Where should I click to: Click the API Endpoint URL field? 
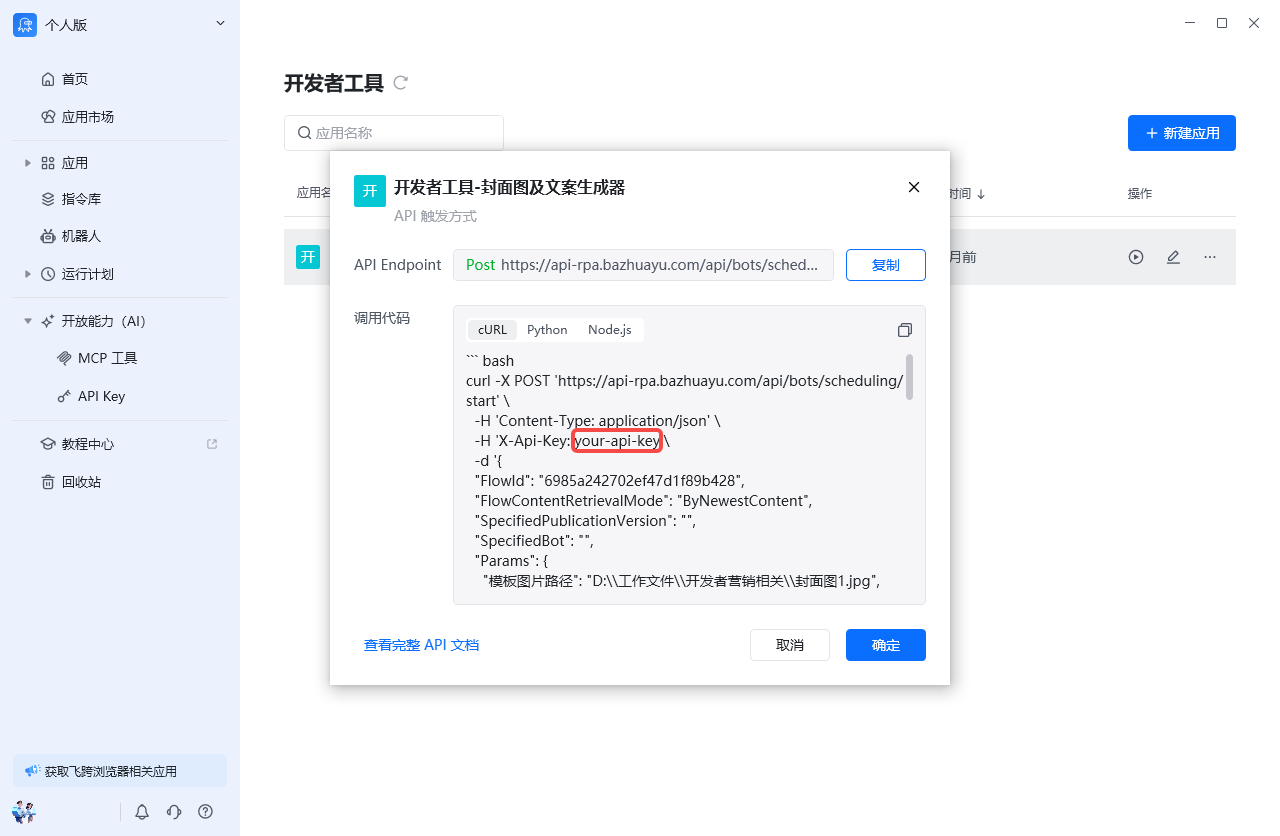[643, 265]
